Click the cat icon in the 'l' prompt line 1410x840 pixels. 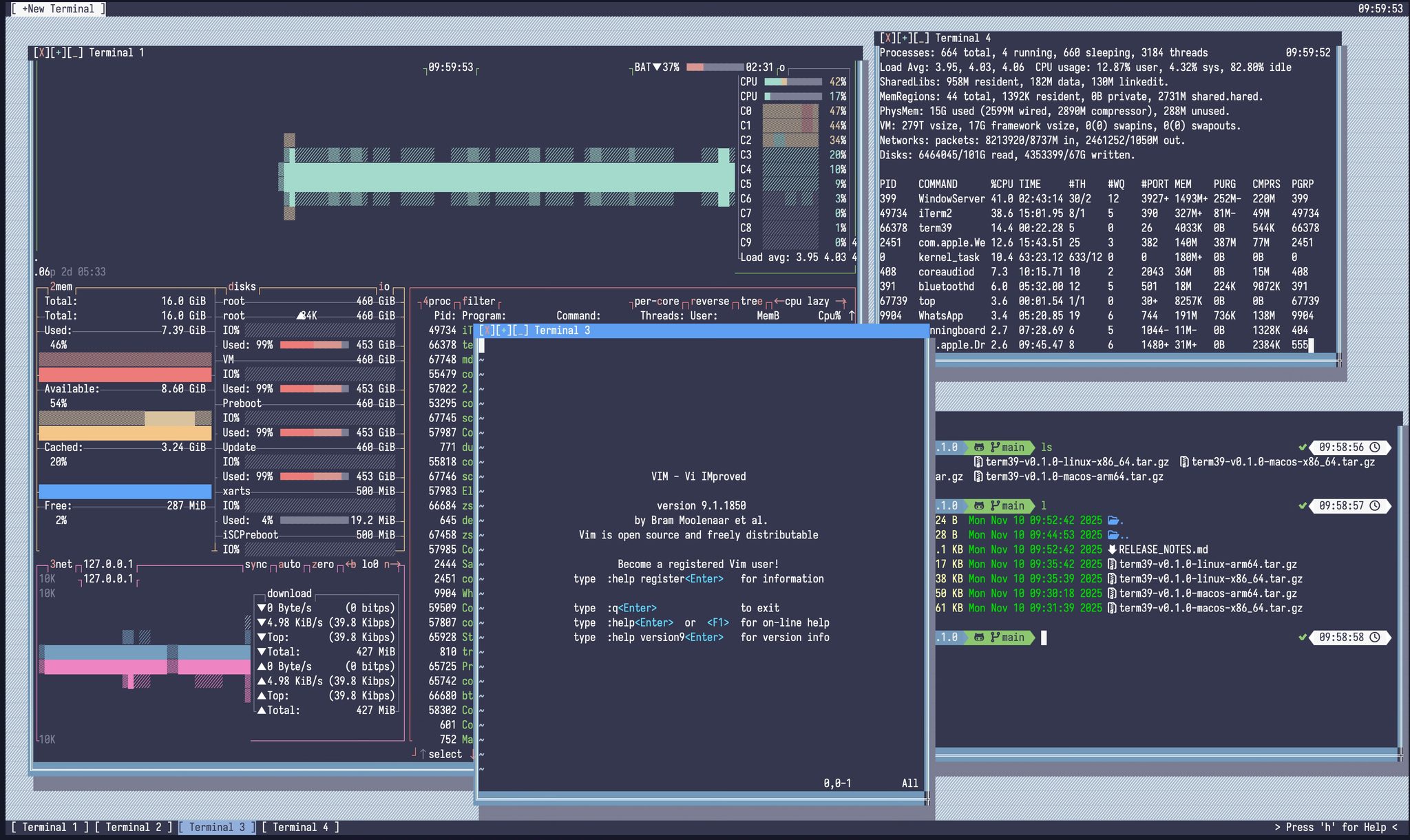click(x=978, y=506)
